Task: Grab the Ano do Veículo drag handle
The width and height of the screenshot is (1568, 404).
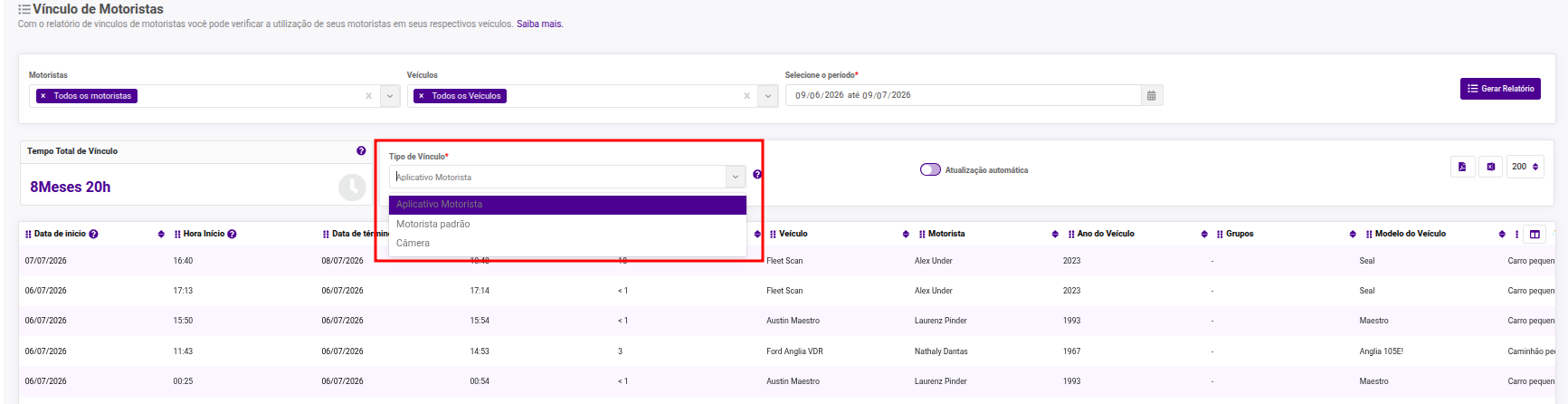Action: click(1071, 234)
